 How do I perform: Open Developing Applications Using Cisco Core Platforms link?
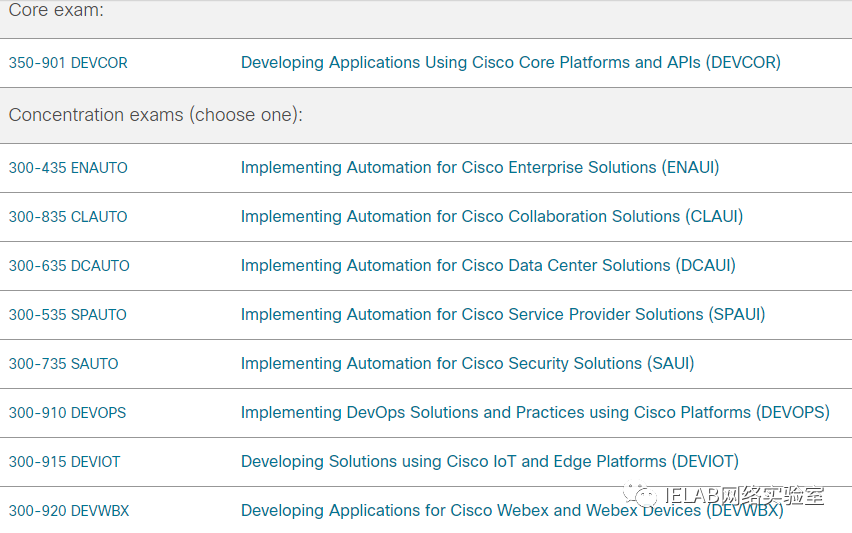511,62
